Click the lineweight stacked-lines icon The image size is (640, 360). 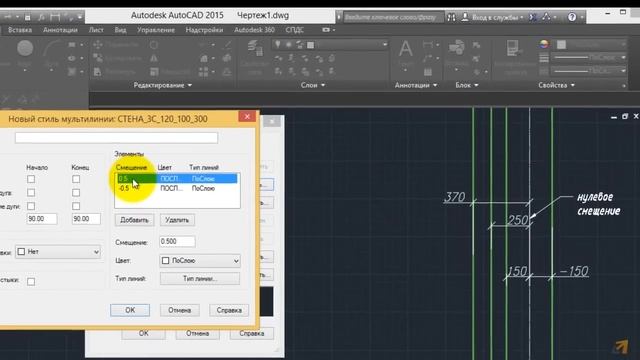(544, 58)
